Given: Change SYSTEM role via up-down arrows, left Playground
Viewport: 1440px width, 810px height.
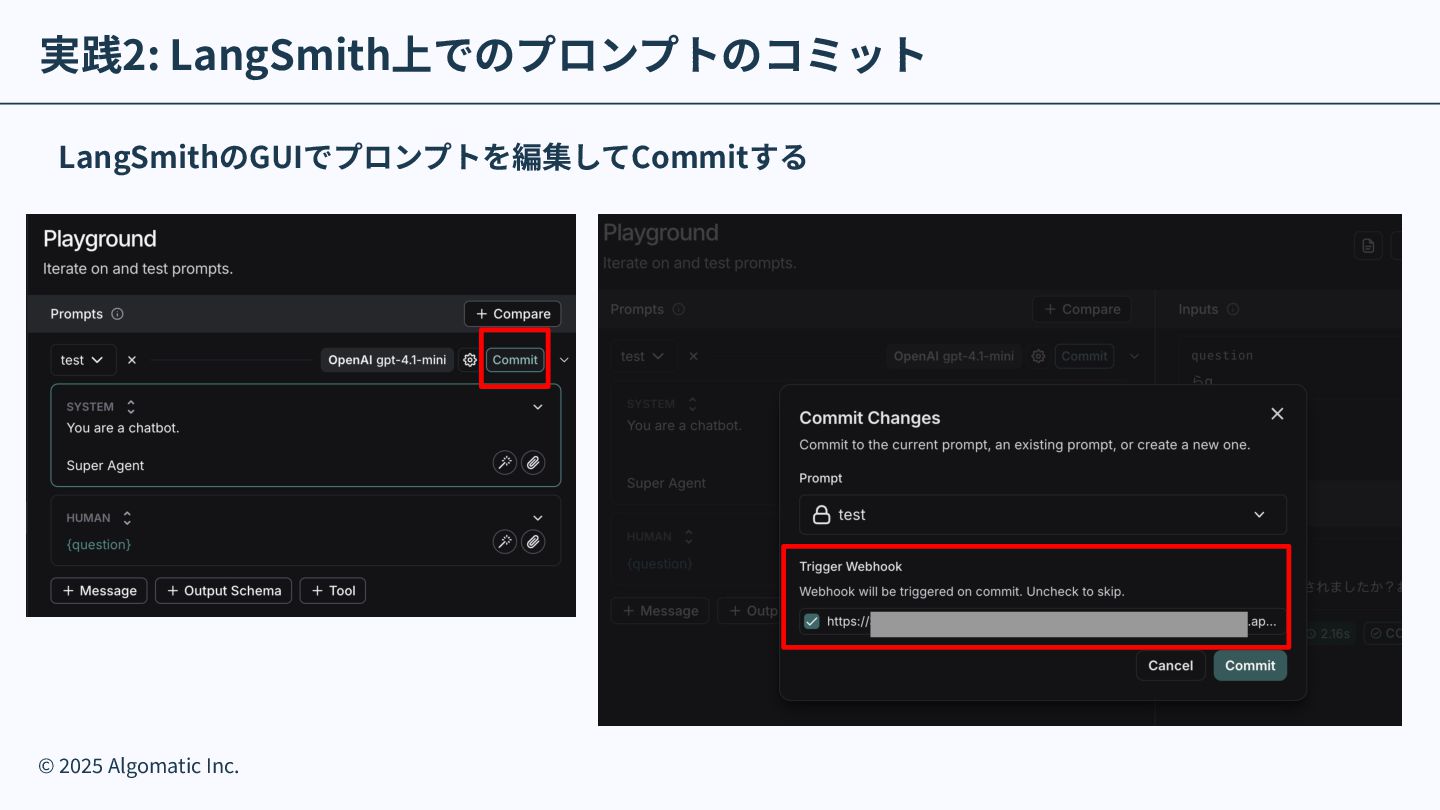Looking at the screenshot, I should point(131,407).
